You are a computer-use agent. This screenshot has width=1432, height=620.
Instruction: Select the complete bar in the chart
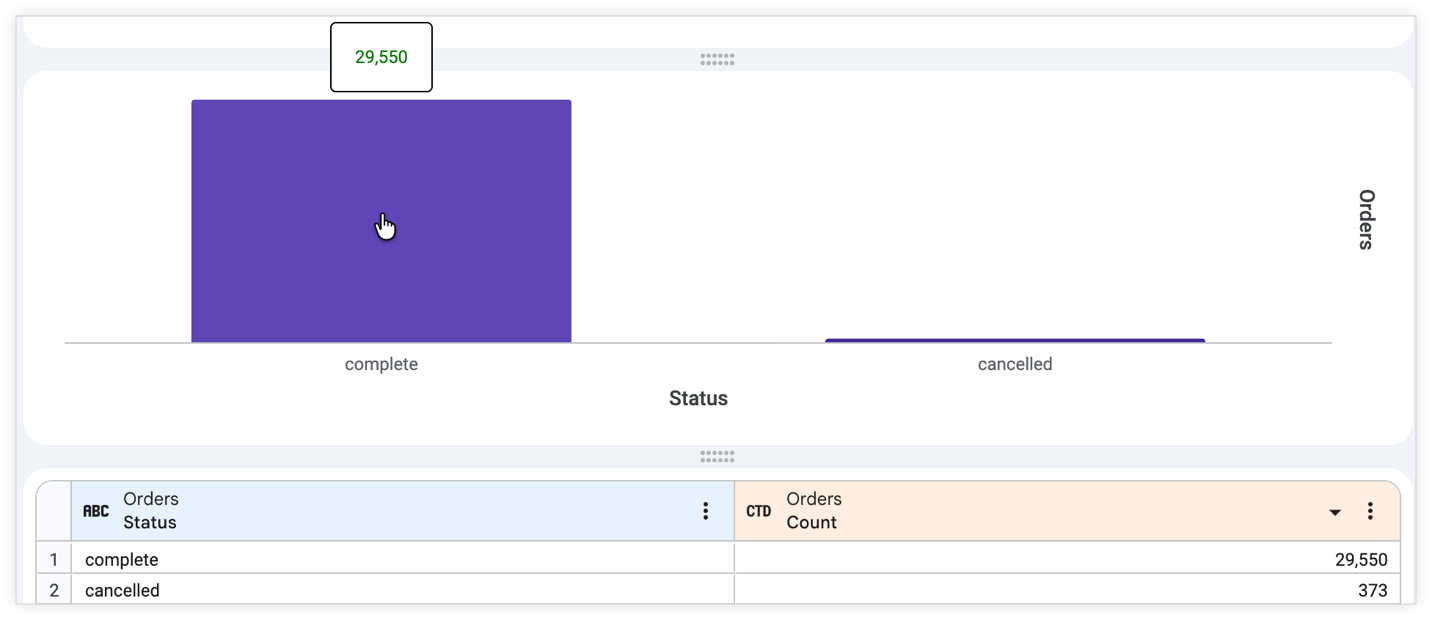click(381, 221)
